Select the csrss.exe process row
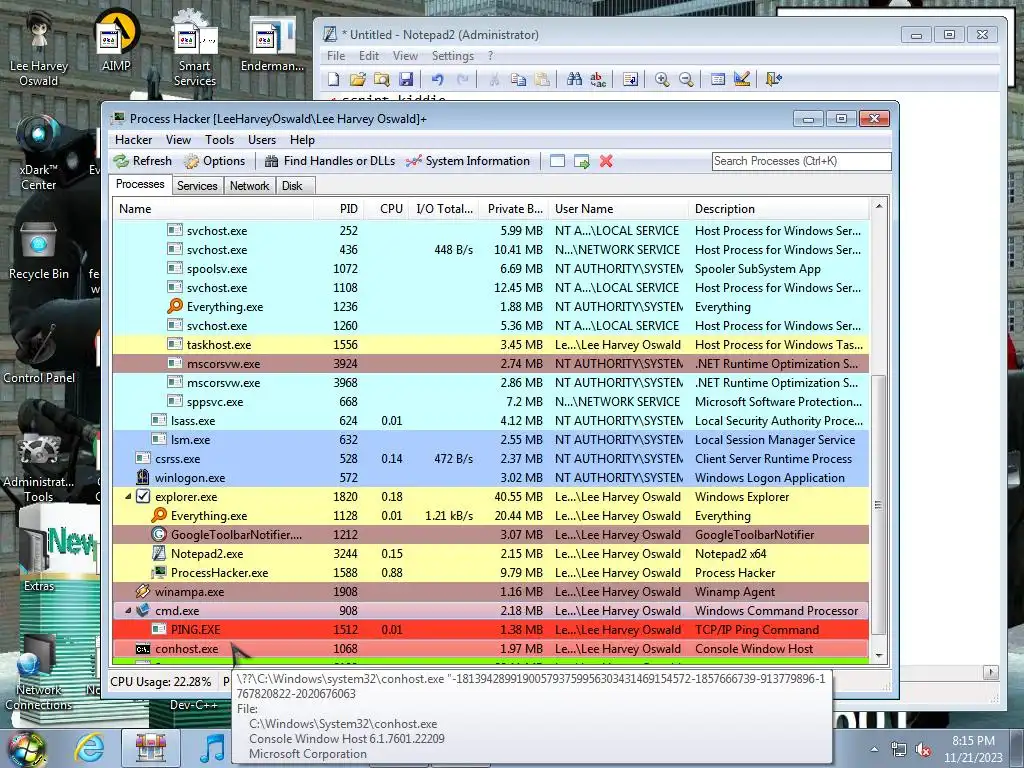The image size is (1024, 768). (x=490, y=458)
